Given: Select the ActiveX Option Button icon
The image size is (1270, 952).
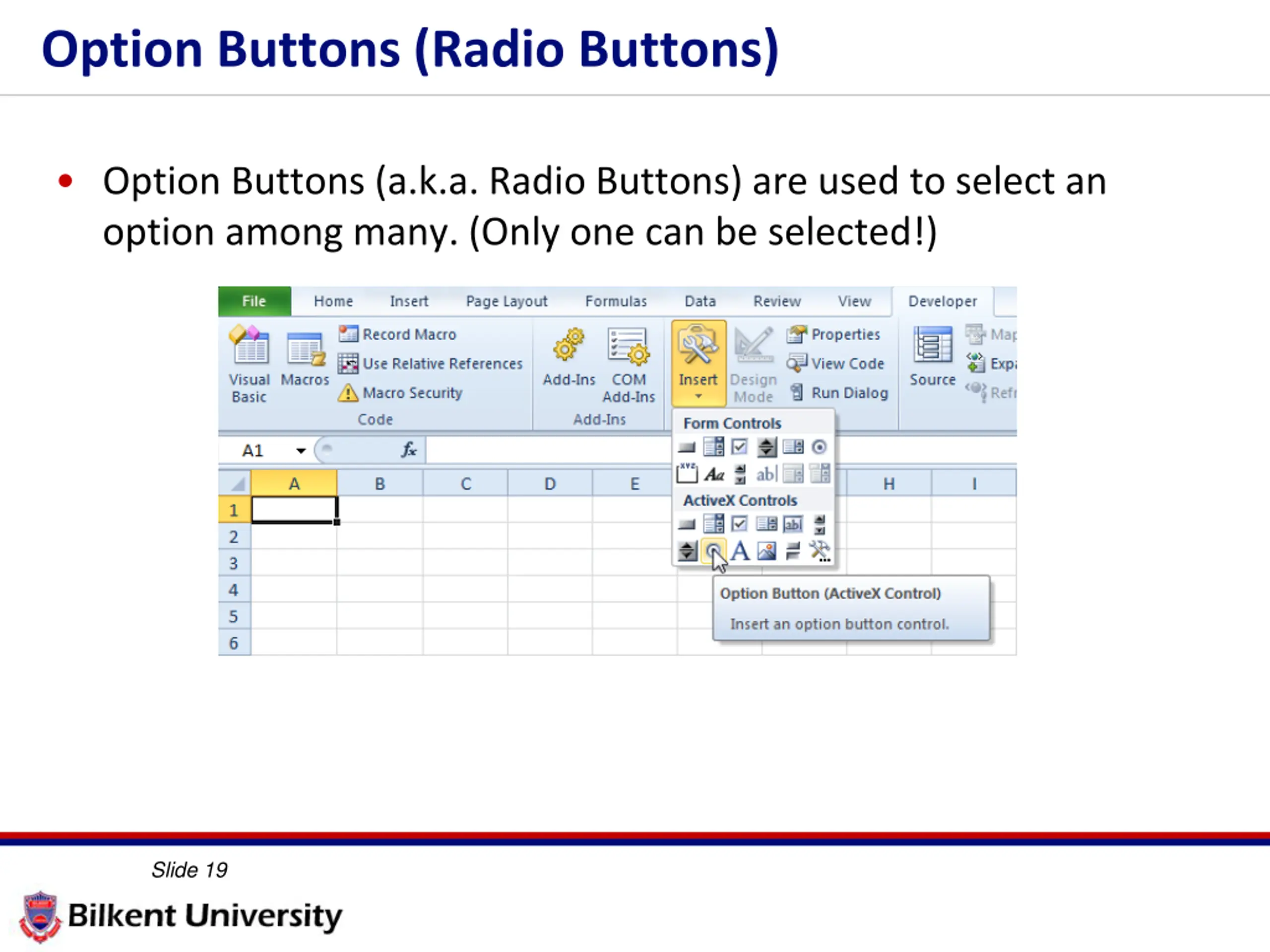Looking at the screenshot, I should (x=714, y=551).
